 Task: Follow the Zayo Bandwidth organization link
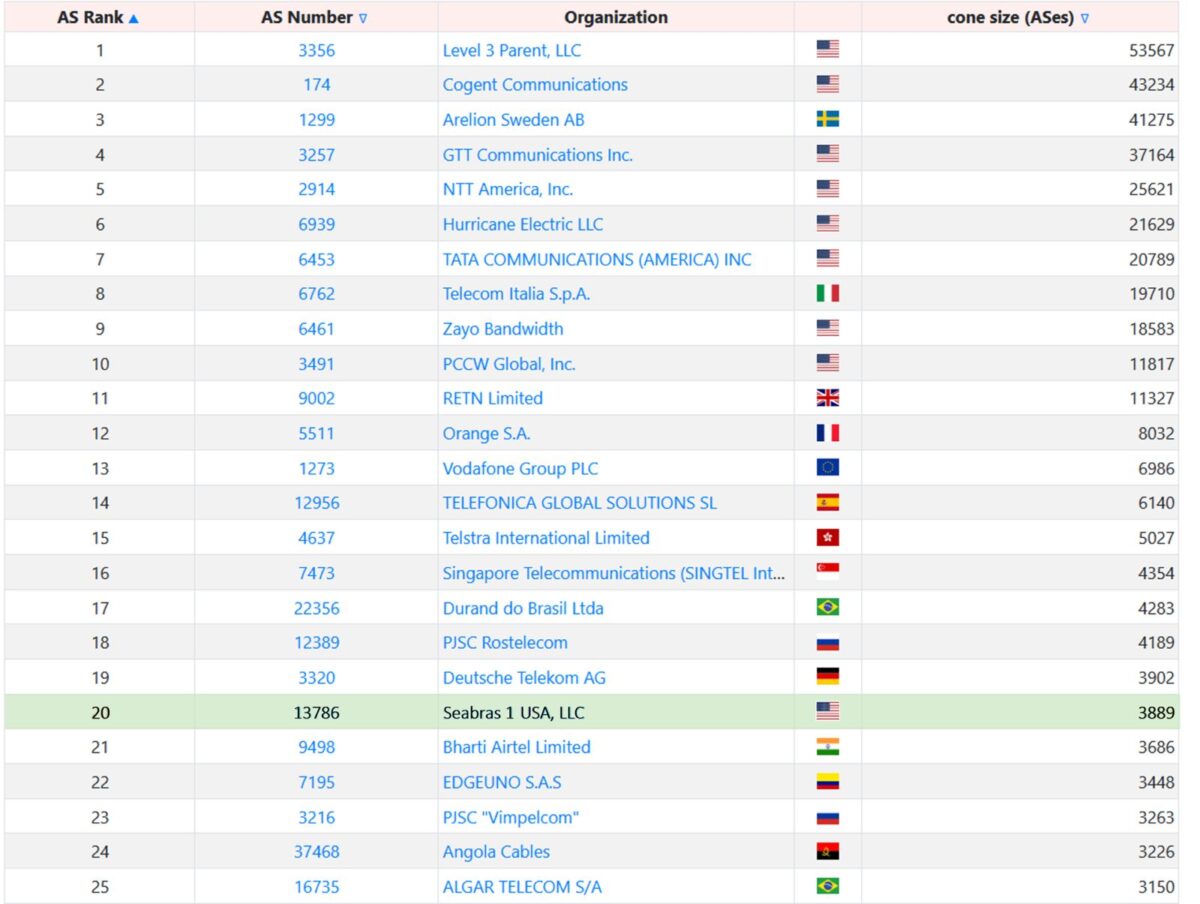(503, 329)
